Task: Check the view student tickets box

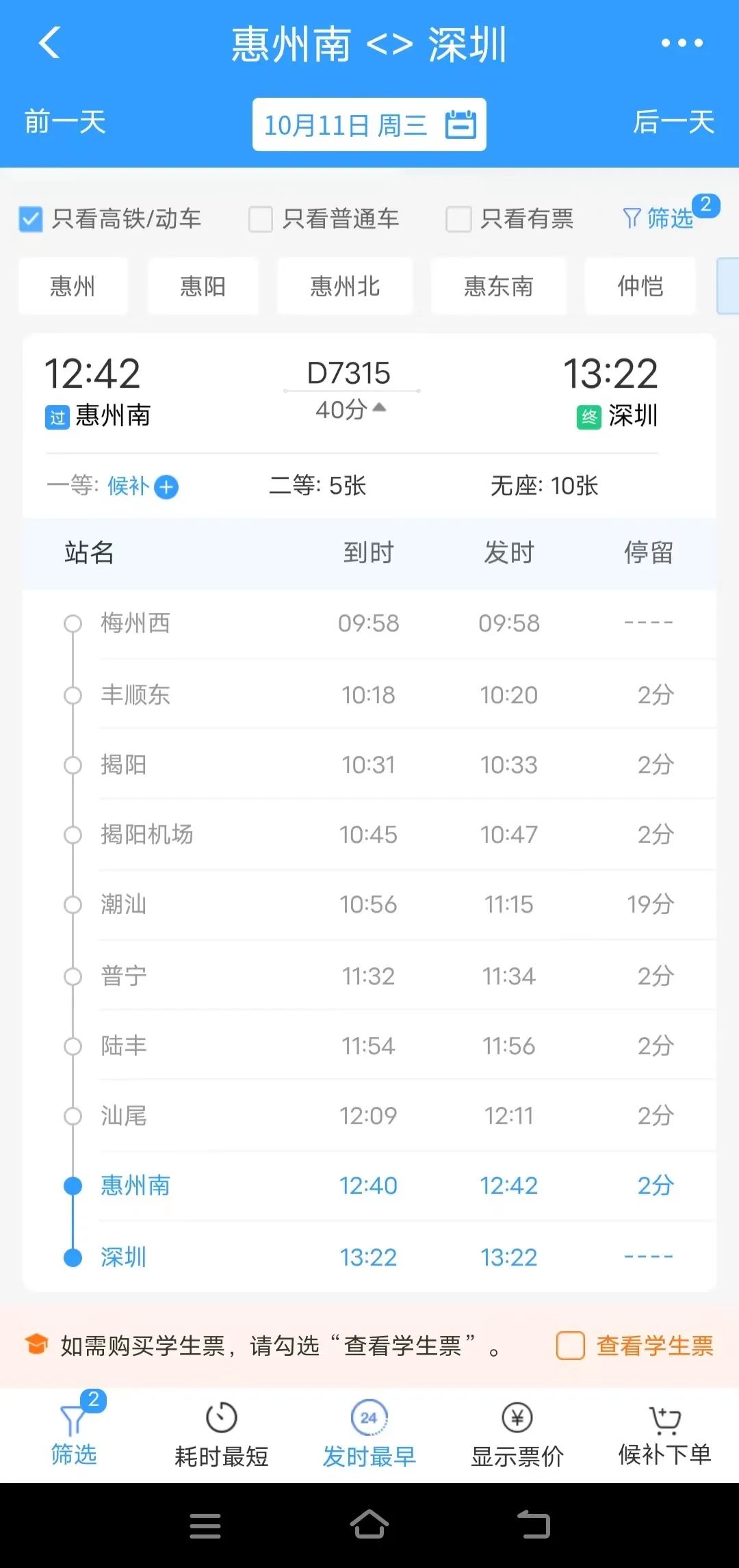Action: (570, 1346)
